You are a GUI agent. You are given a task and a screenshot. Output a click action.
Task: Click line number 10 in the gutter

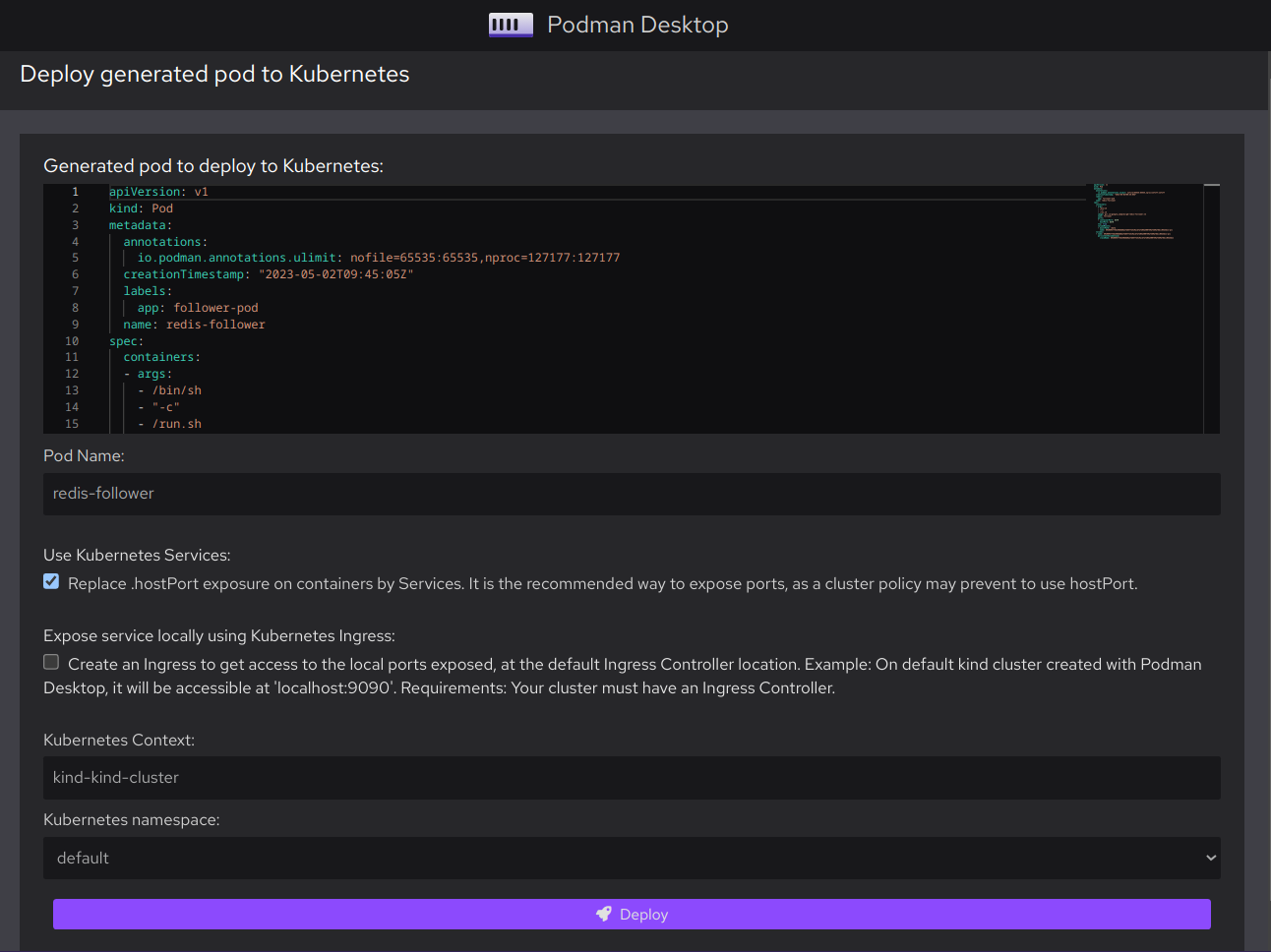click(x=72, y=341)
